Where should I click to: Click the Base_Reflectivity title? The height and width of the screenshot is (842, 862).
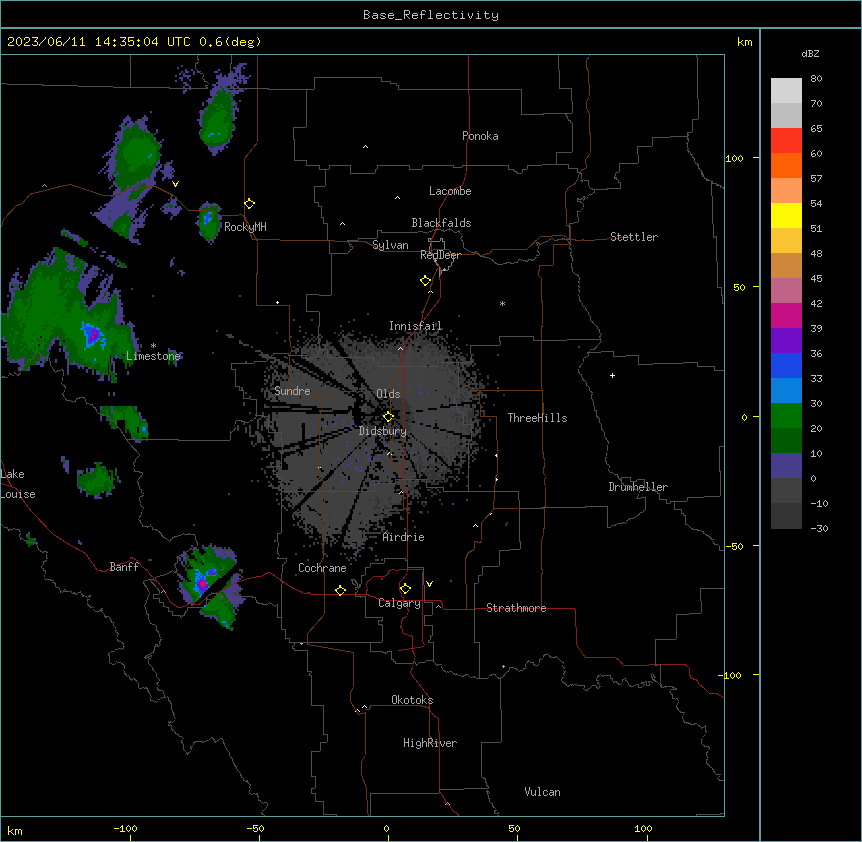pos(431,15)
